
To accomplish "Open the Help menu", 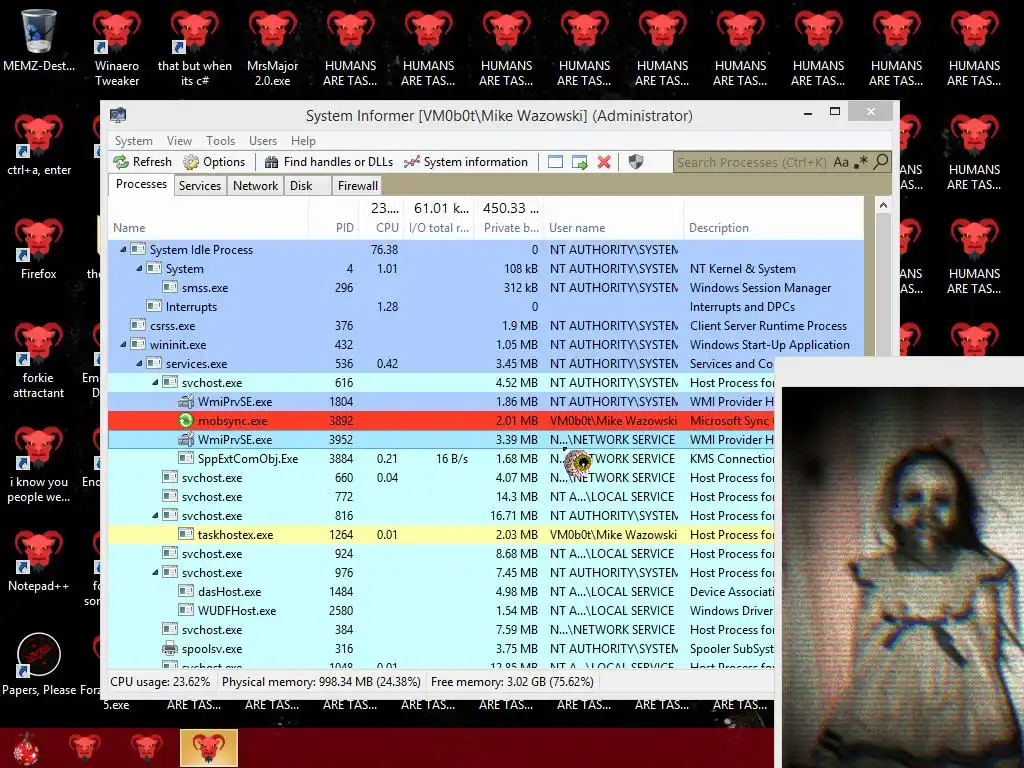I will (303, 140).
